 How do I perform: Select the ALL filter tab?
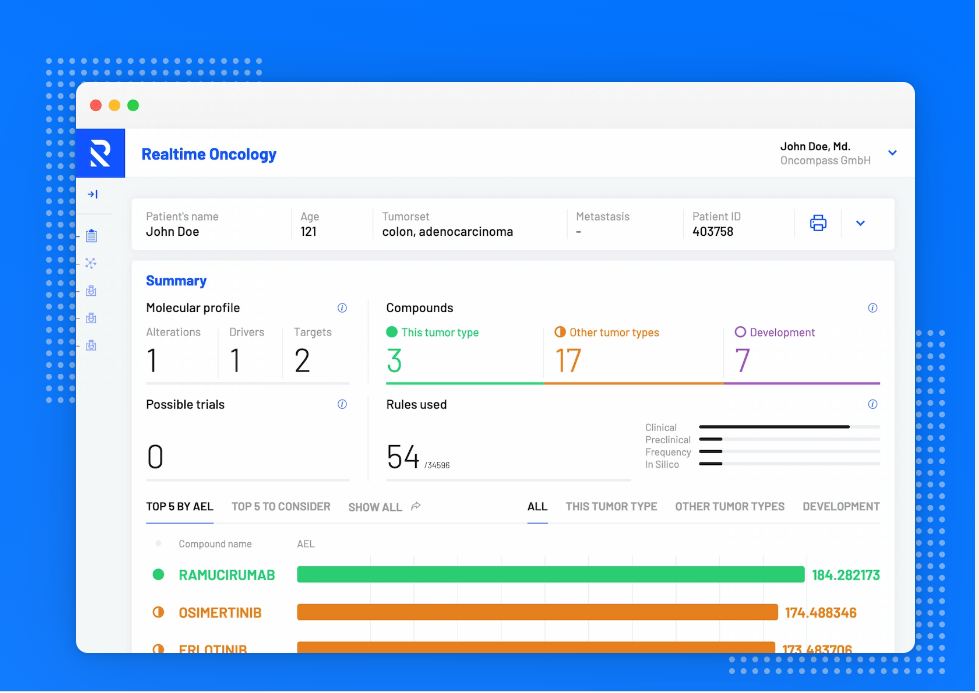click(x=538, y=506)
